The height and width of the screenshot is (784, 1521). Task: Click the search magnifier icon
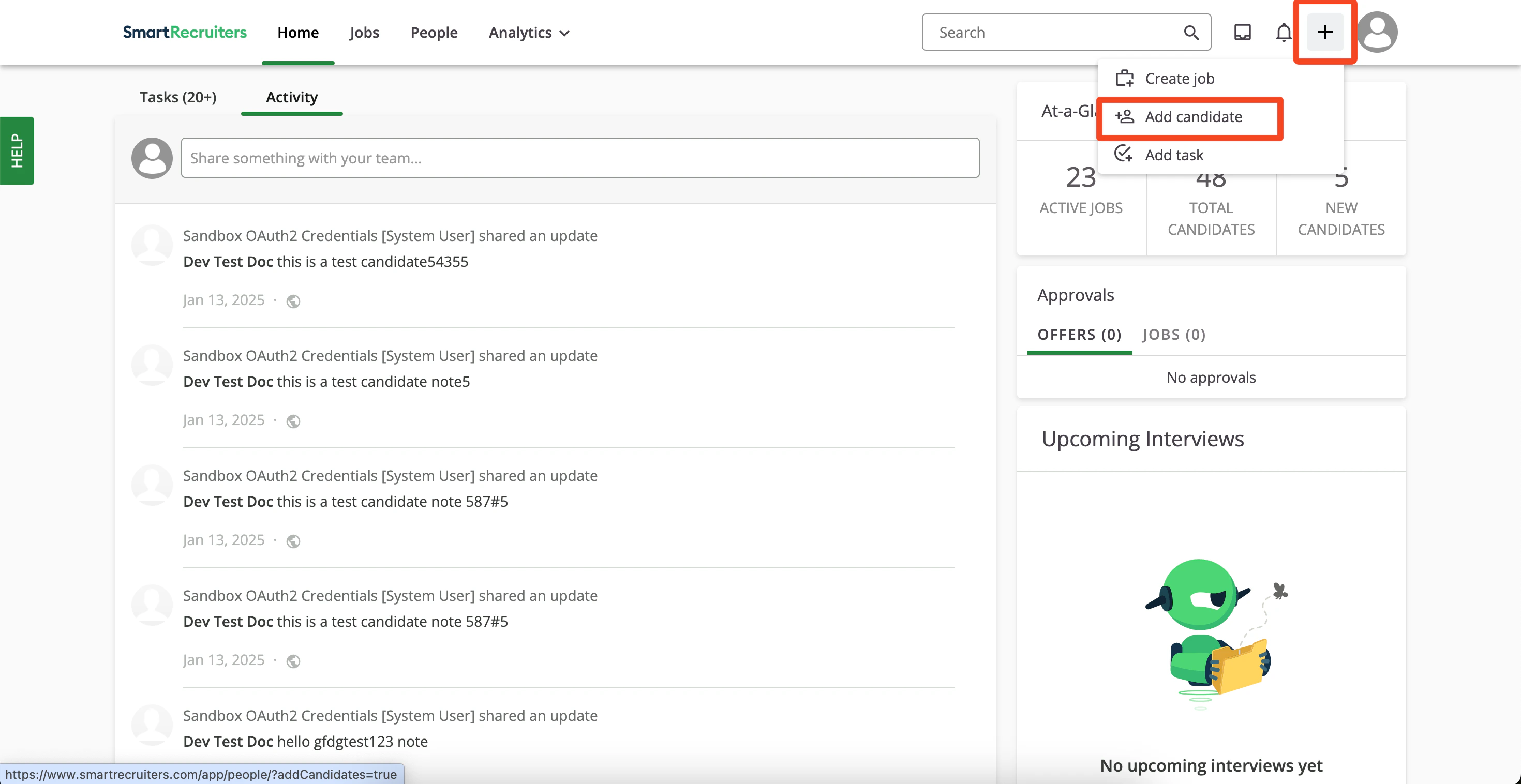pos(1191,33)
